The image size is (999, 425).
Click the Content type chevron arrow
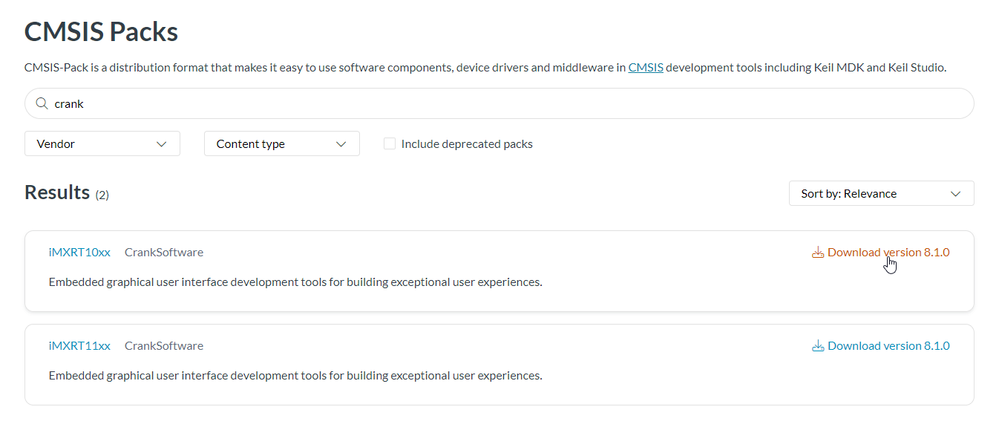tap(341, 144)
